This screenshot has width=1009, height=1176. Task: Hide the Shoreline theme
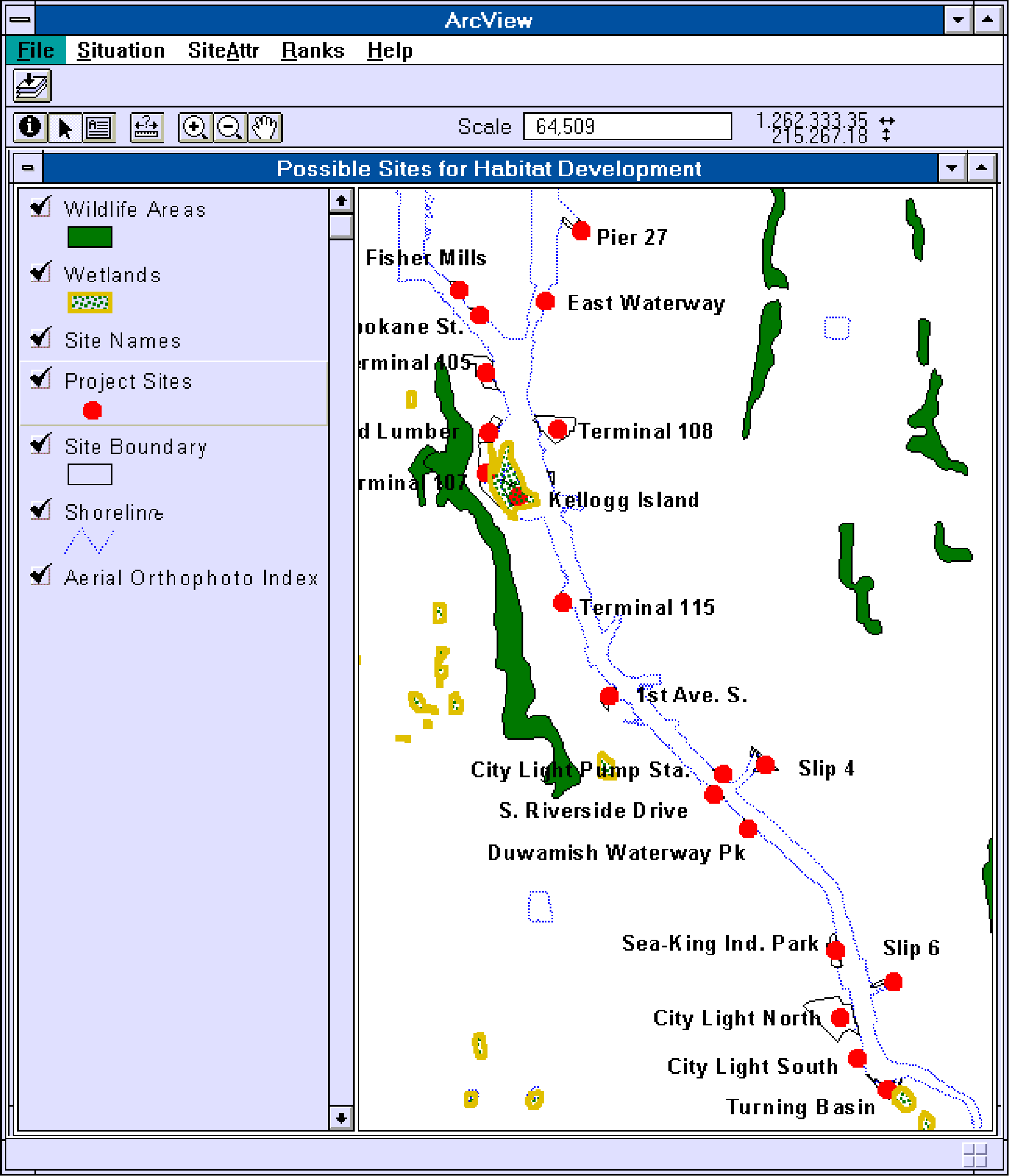(x=41, y=510)
